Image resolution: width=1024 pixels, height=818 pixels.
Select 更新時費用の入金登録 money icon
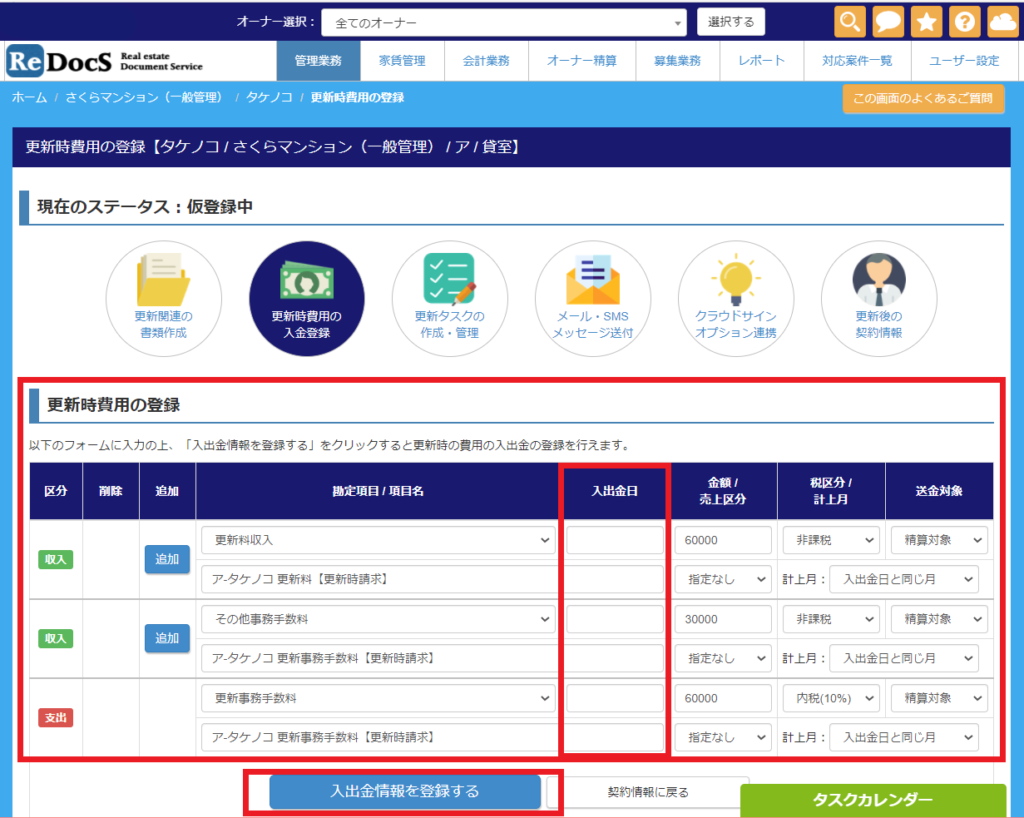coord(306,298)
